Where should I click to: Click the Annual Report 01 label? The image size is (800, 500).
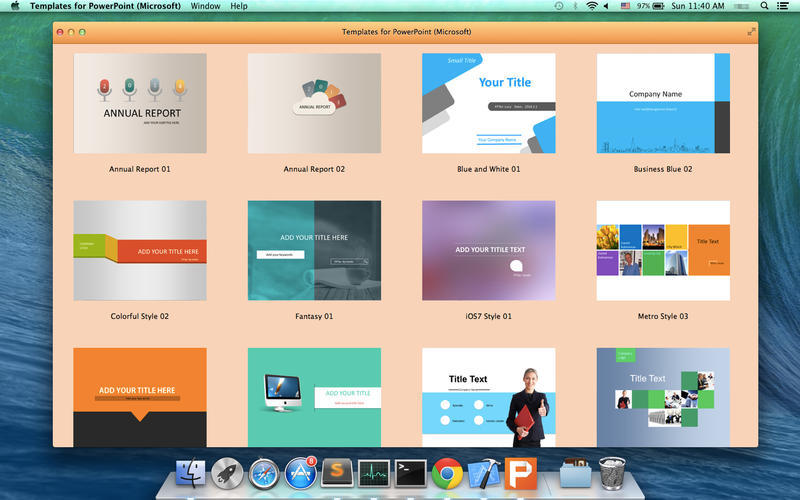(140, 169)
